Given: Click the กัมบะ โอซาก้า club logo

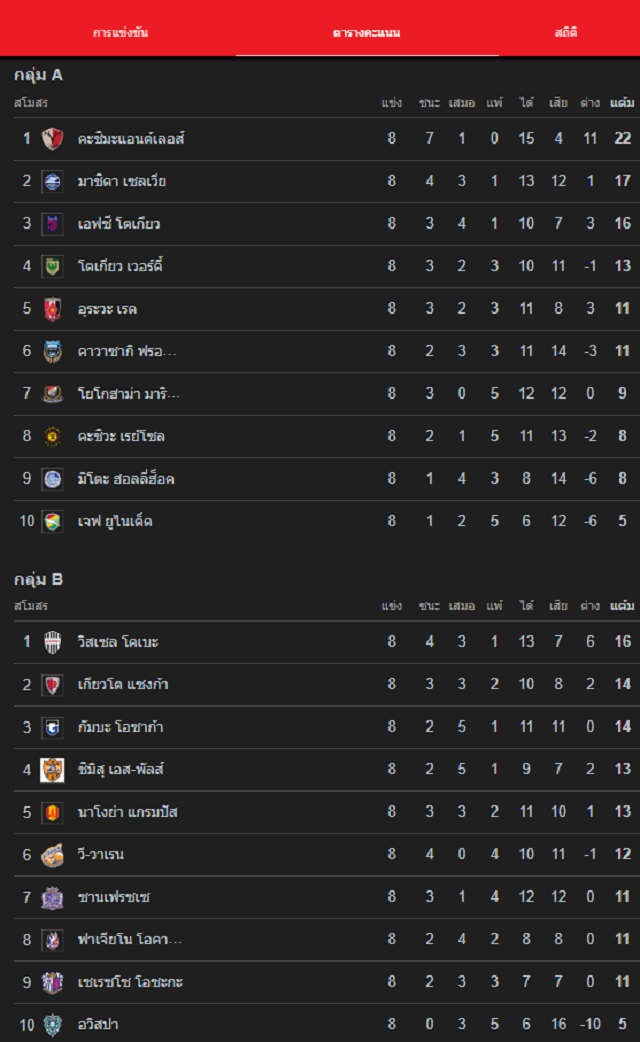Looking at the screenshot, I should [x=53, y=727].
